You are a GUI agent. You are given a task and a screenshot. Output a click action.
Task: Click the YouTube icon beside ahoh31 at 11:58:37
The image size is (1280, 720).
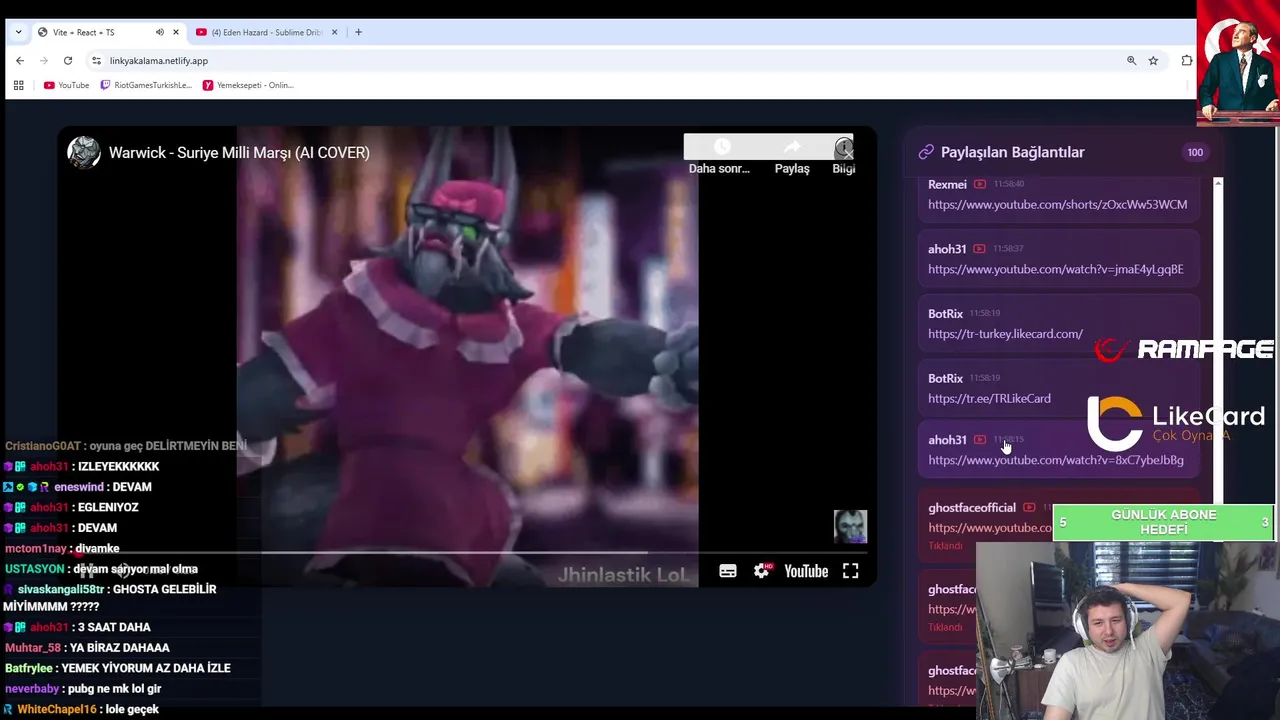(x=979, y=249)
